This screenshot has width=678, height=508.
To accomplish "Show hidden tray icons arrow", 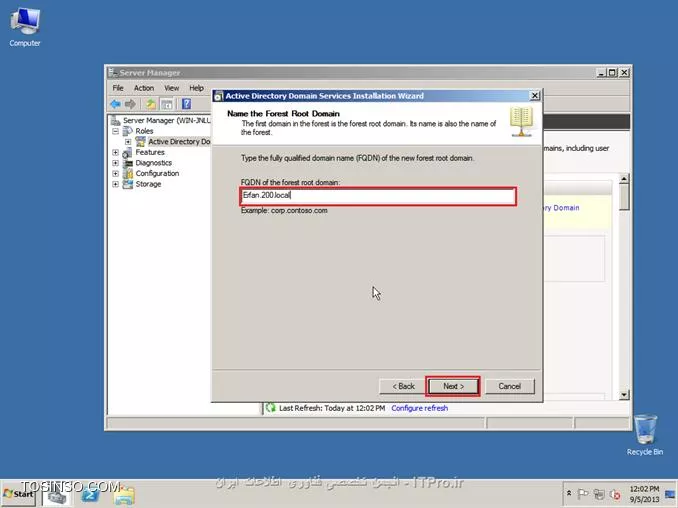I will coord(569,493).
